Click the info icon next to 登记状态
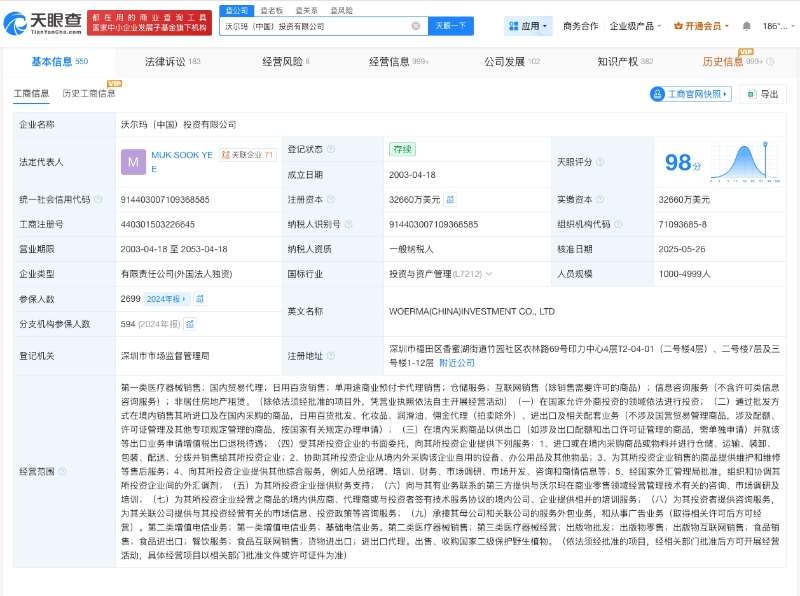Image resolution: width=800 pixels, height=596 pixels. [331, 149]
